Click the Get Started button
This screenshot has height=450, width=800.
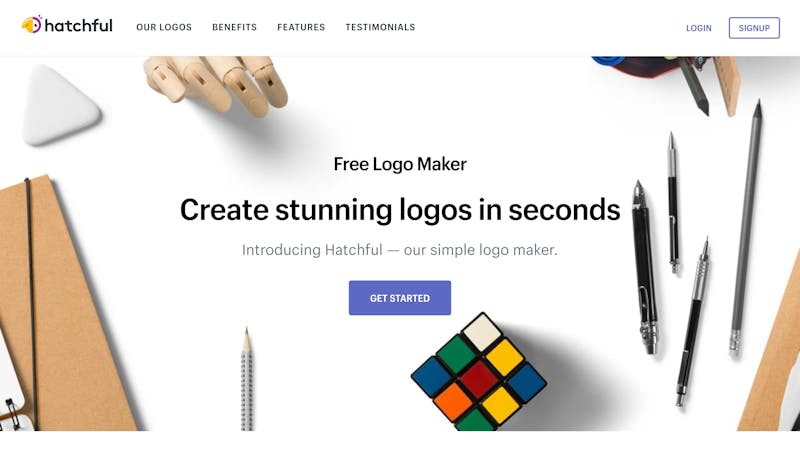pyautogui.click(x=399, y=298)
